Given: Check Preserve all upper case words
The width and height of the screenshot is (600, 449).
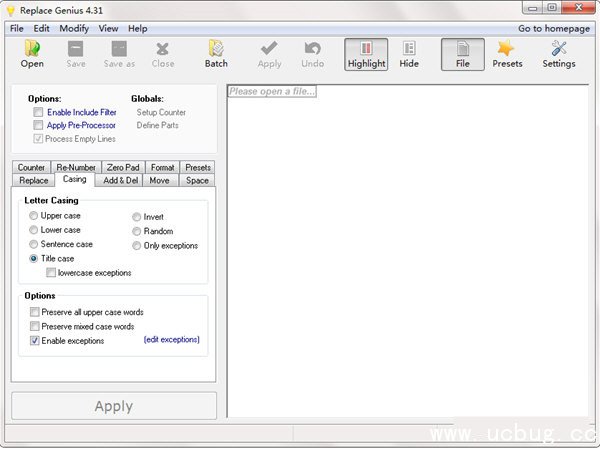Looking at the screenshot, I should 35,313.
